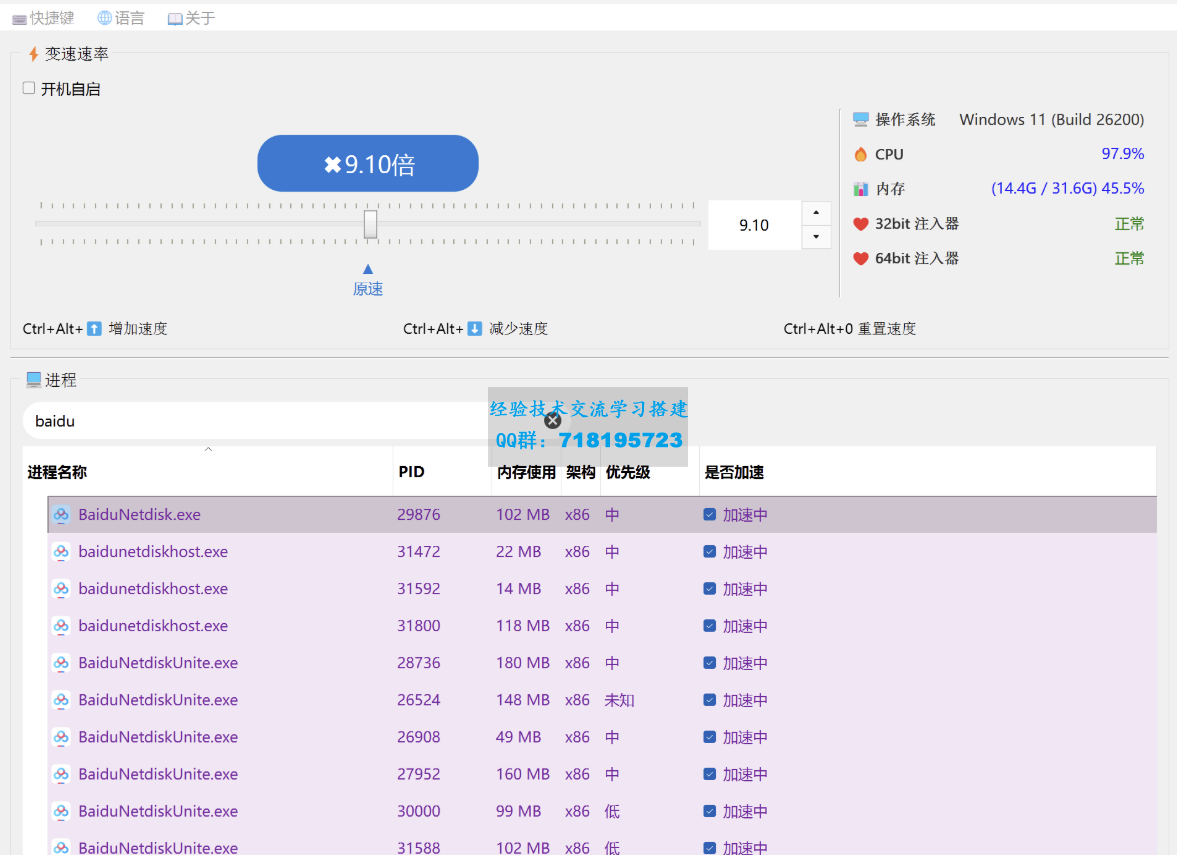Enable the 开机自启 startup checkbox
This screenshot has height=855, width=1177.
(x=29, y=88)
